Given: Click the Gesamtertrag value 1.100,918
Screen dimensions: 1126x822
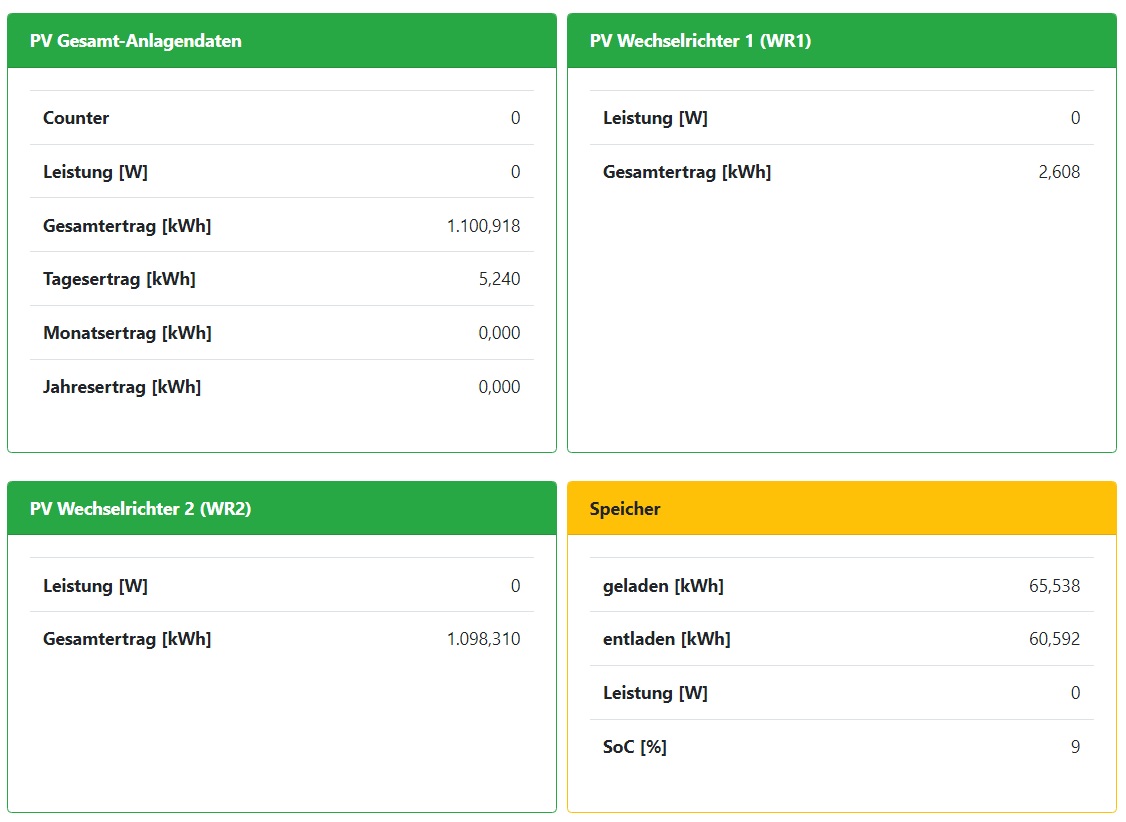Looking at the screenshot, I should pyautogui.click(x=483, y=226).
